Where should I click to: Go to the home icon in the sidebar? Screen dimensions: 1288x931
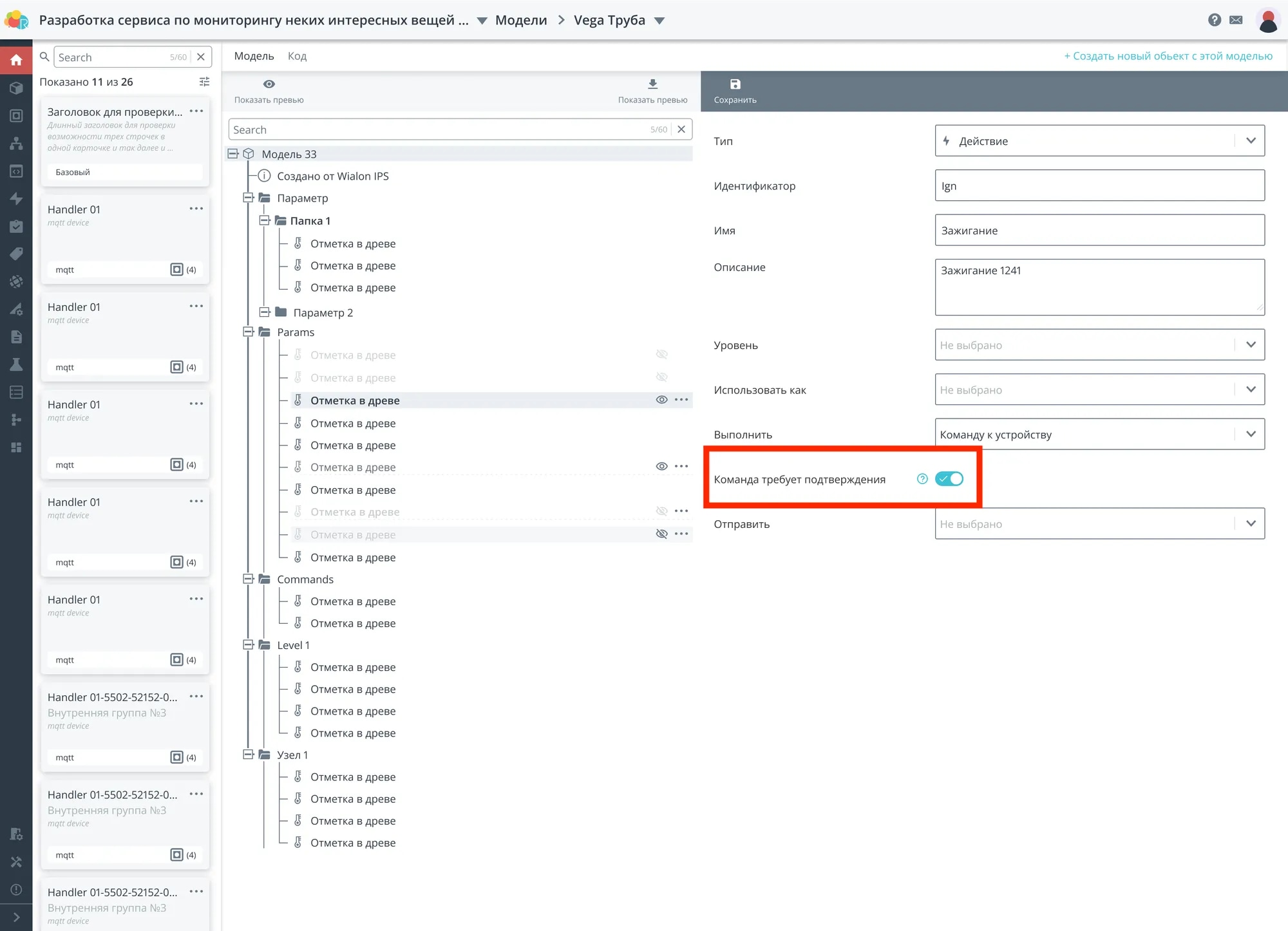coord(16,60)
